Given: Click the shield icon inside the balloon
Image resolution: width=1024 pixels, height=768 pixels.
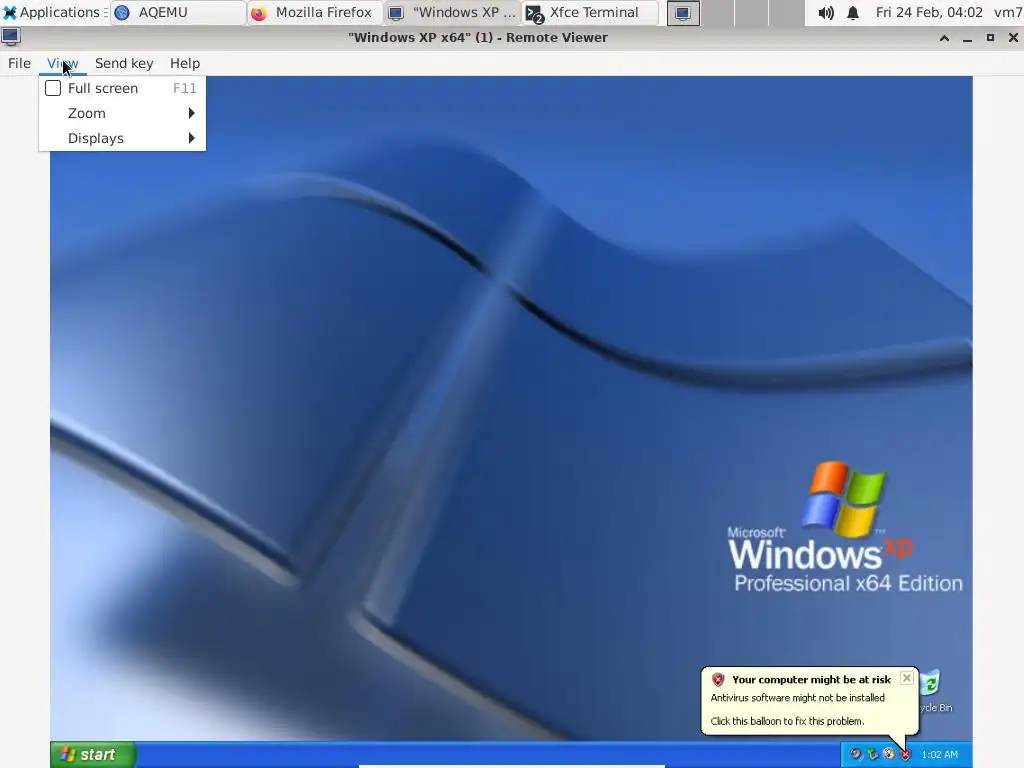Looking at the screenshot, I should (x=718, y=679).
